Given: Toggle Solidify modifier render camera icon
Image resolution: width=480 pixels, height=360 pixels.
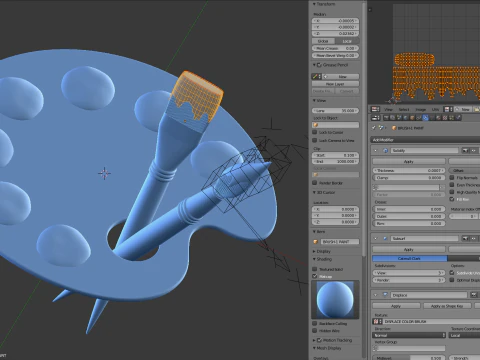Looking at the screenshot, I should 465,151.
